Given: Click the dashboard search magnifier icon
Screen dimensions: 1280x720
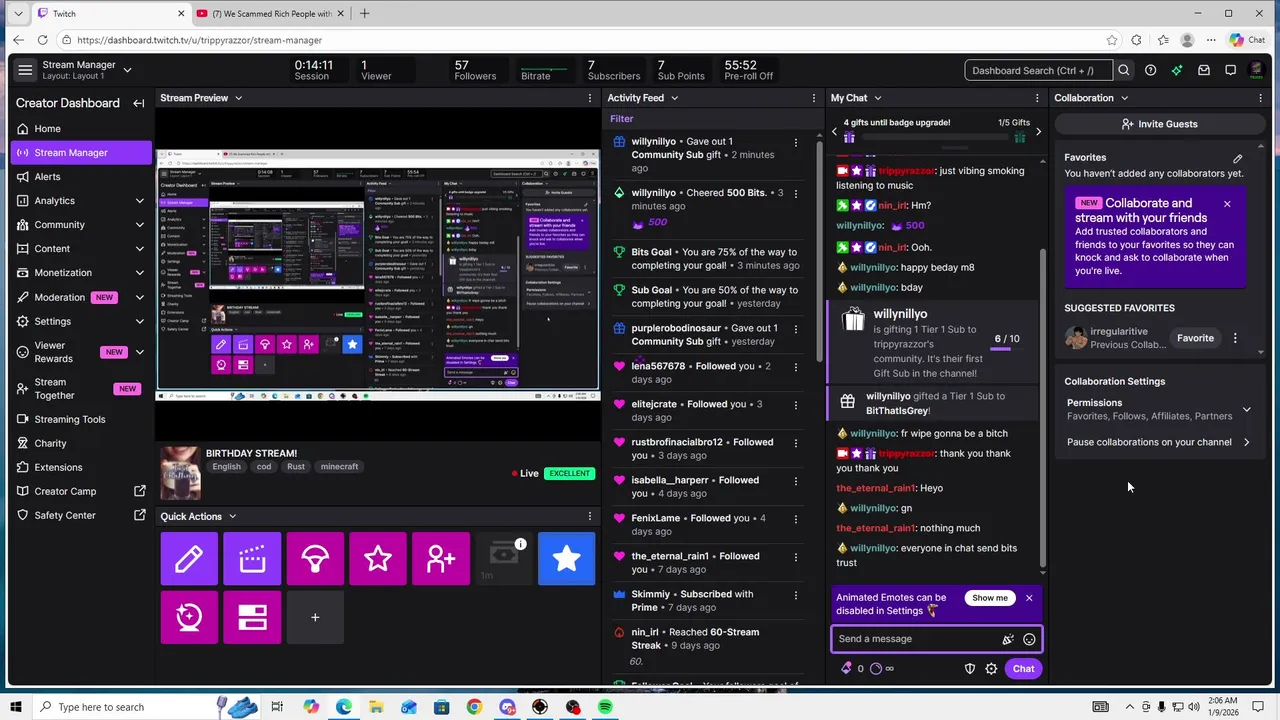Looking at the screenshot, I should (x=1124, y=70).
